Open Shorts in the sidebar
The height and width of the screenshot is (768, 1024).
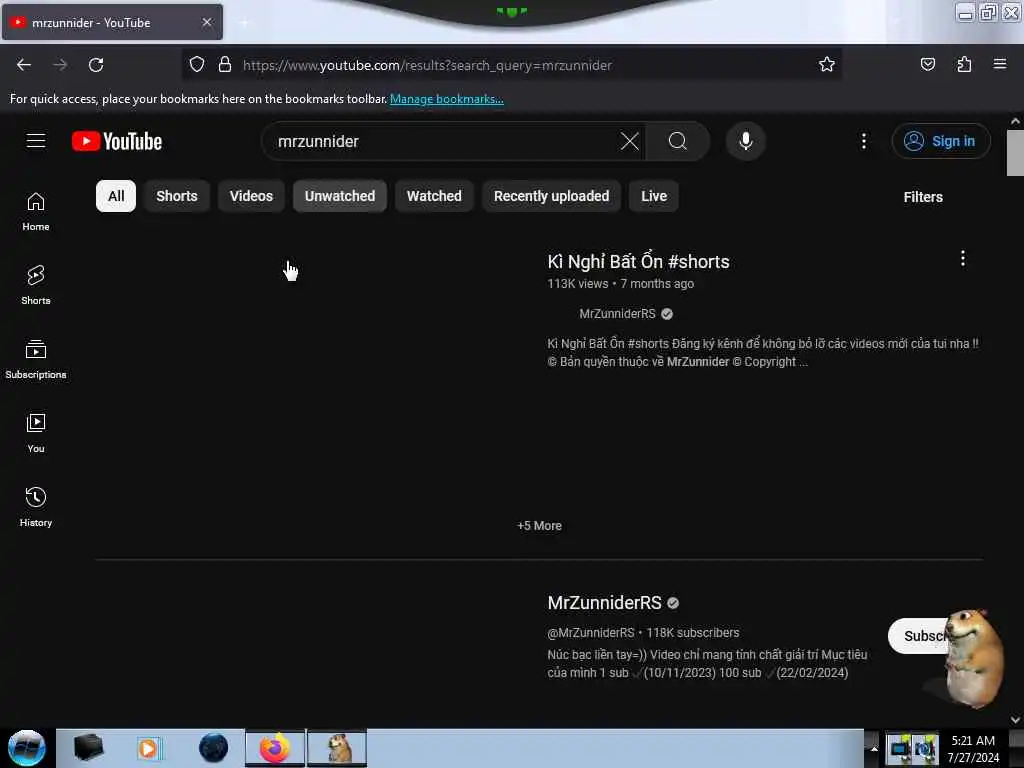pos(36,285)
